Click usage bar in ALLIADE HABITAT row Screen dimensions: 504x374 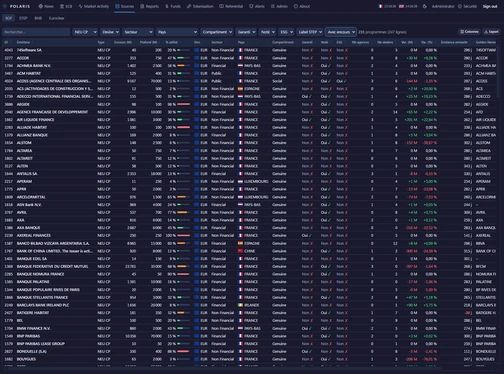click(184, 127)
